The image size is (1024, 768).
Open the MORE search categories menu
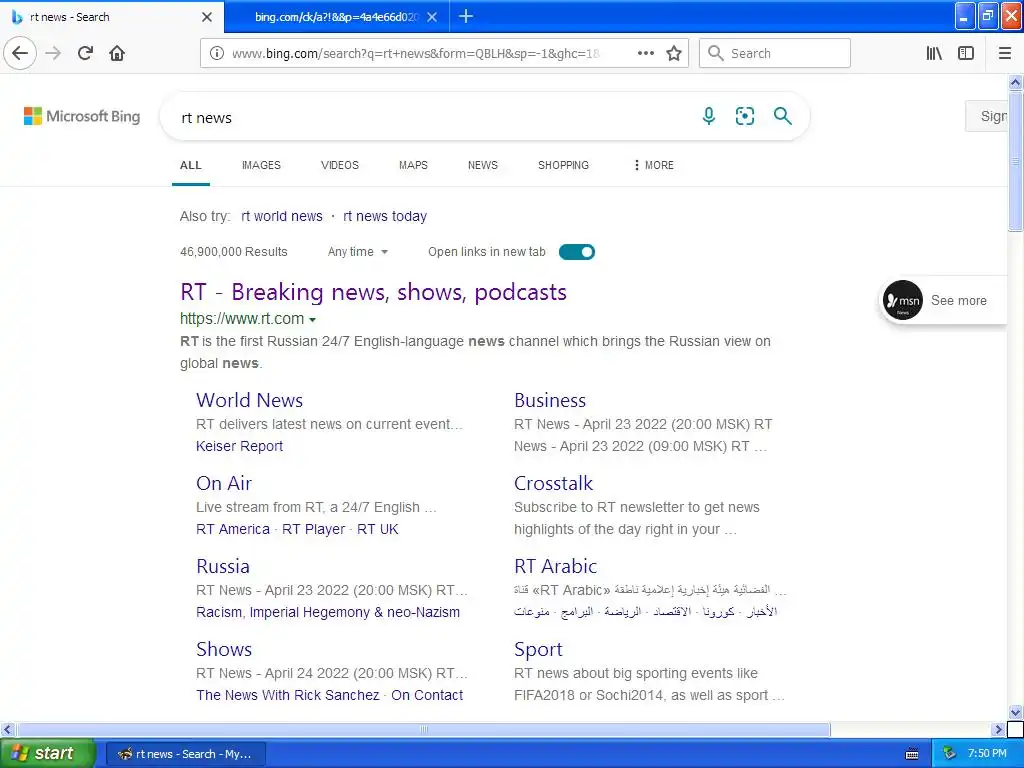(654, 165)
